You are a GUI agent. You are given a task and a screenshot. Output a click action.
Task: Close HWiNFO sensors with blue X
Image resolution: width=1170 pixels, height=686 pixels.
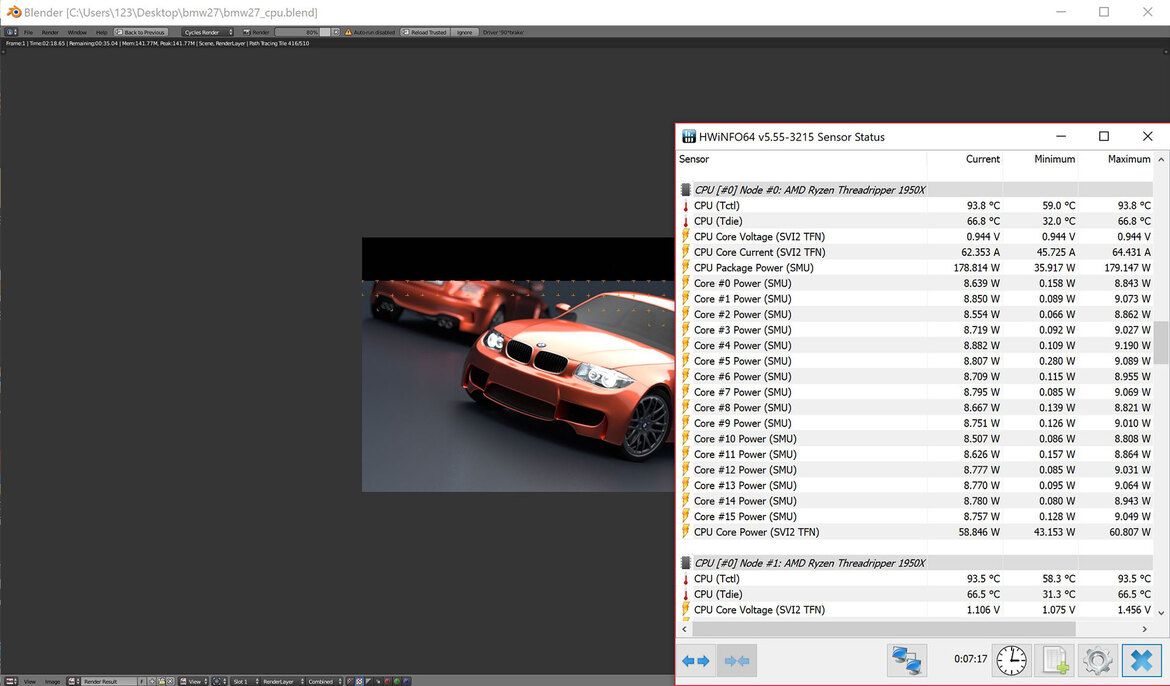[1142, 661]
